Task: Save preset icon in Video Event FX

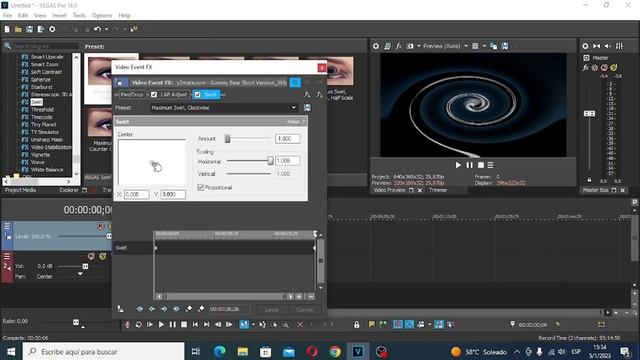Action: [307, 108]
